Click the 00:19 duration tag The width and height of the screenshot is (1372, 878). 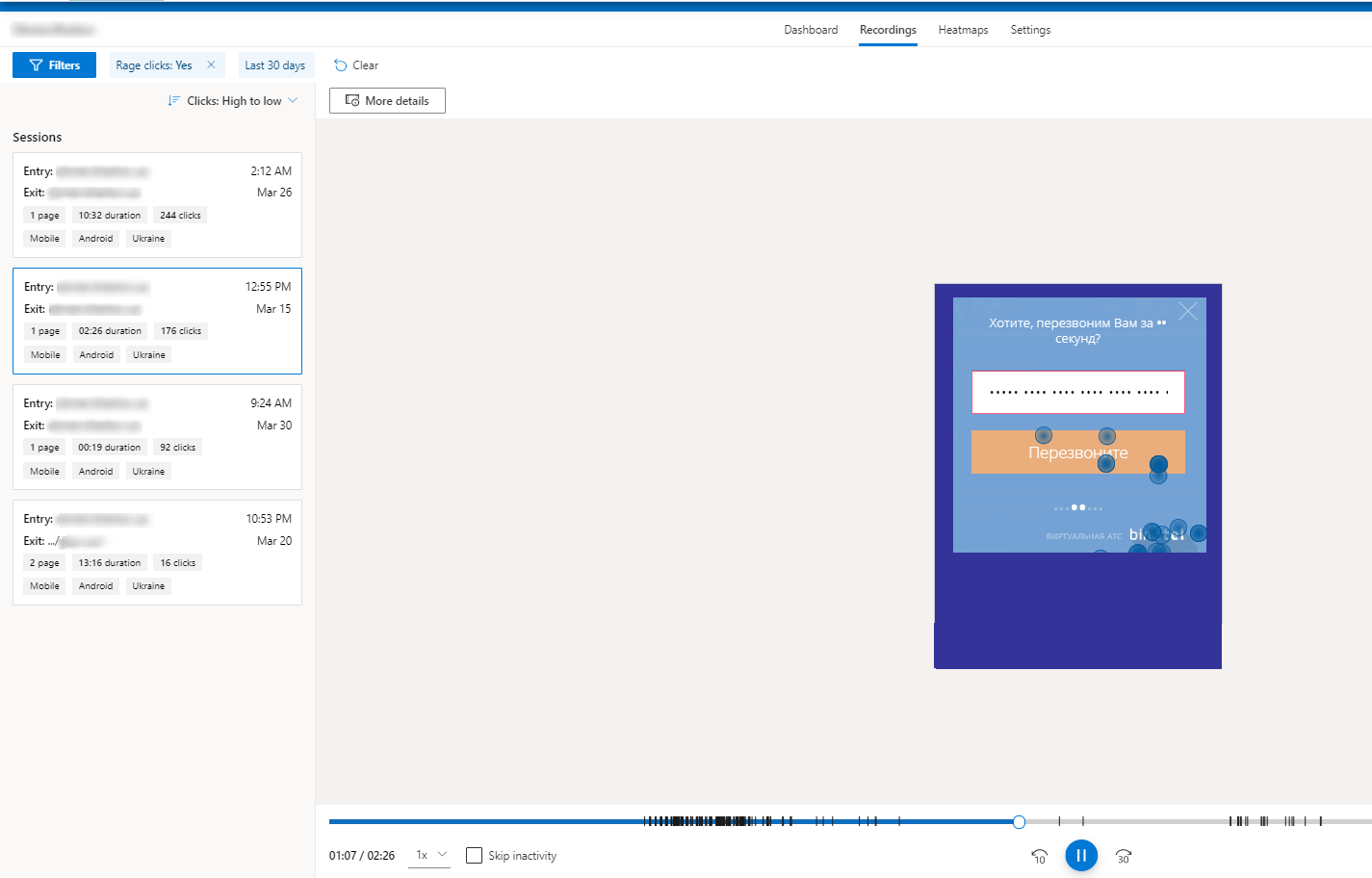pos(110,448)
